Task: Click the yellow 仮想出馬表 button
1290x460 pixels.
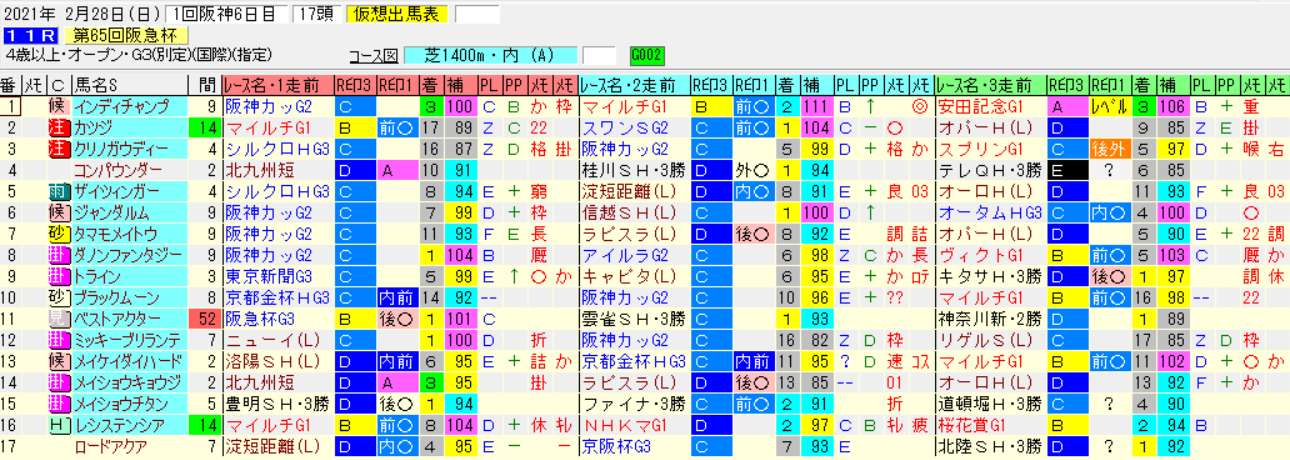Action: (396, 15)
